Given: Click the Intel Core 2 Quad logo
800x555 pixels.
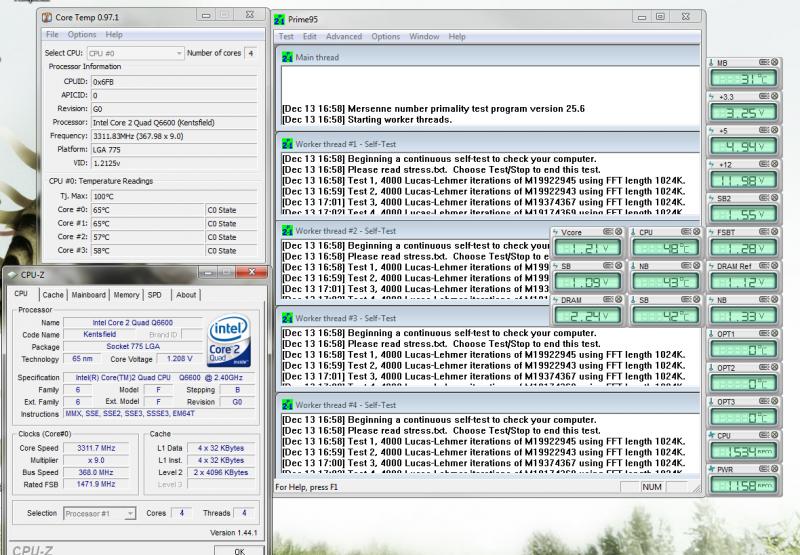Looking at the screenshot, I should point(229,340).
